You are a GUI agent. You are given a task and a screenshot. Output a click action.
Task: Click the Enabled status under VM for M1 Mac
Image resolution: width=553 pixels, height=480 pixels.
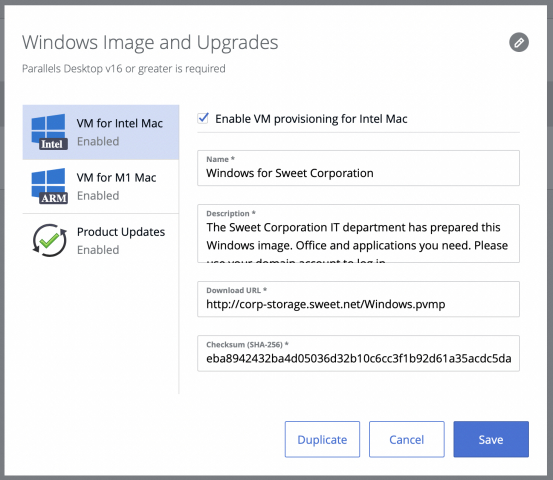(98, 195)
